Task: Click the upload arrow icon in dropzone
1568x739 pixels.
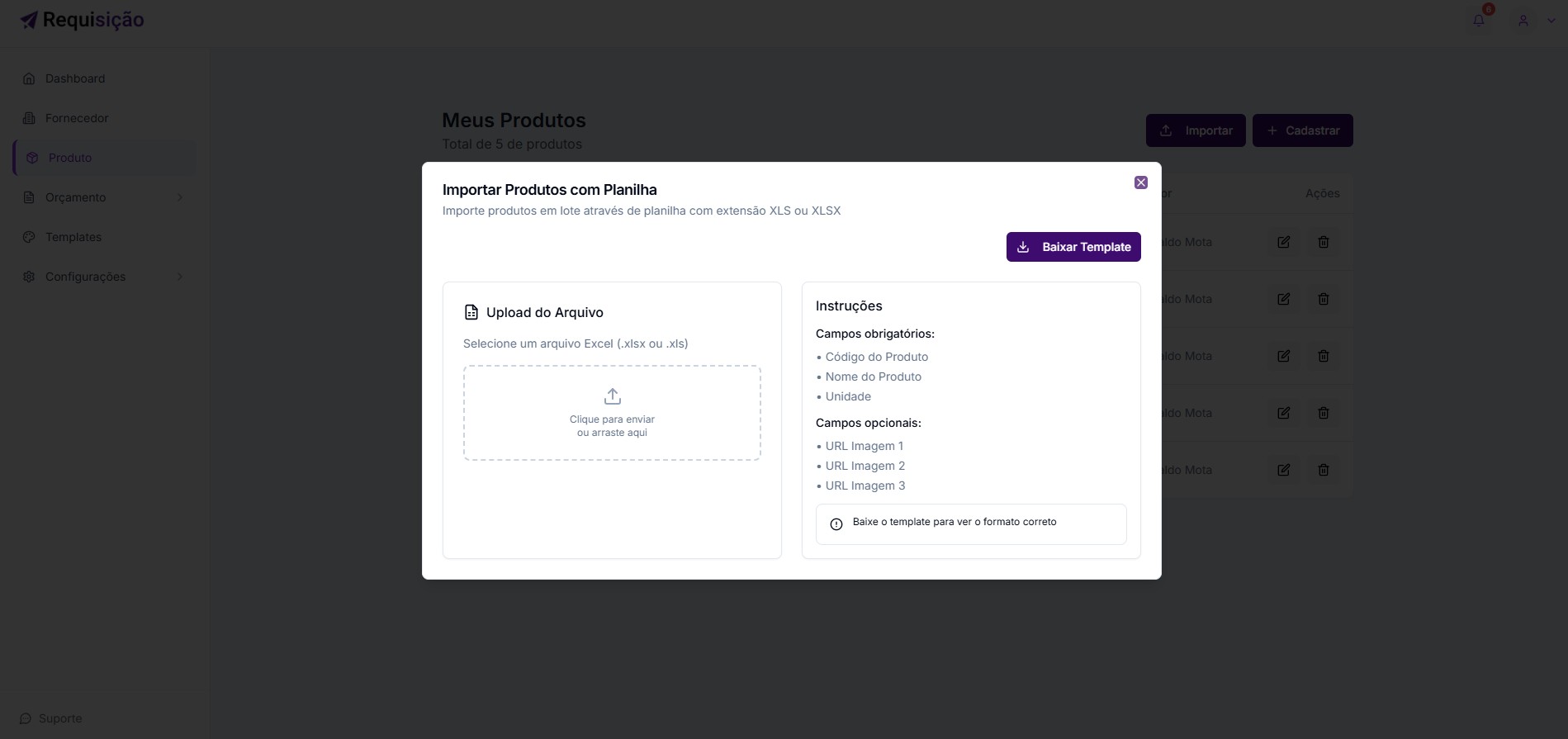Action: pyautogui.click(x=612, y=396)
